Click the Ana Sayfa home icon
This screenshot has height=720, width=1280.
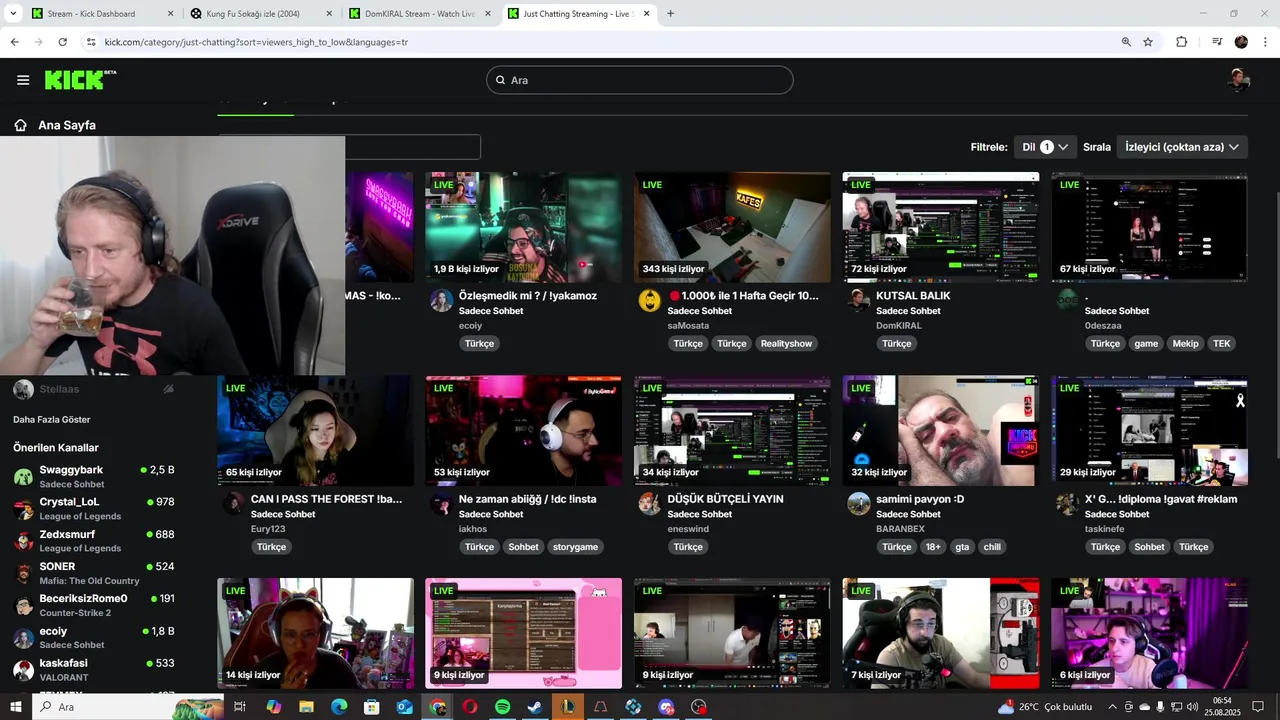[20, 125]
